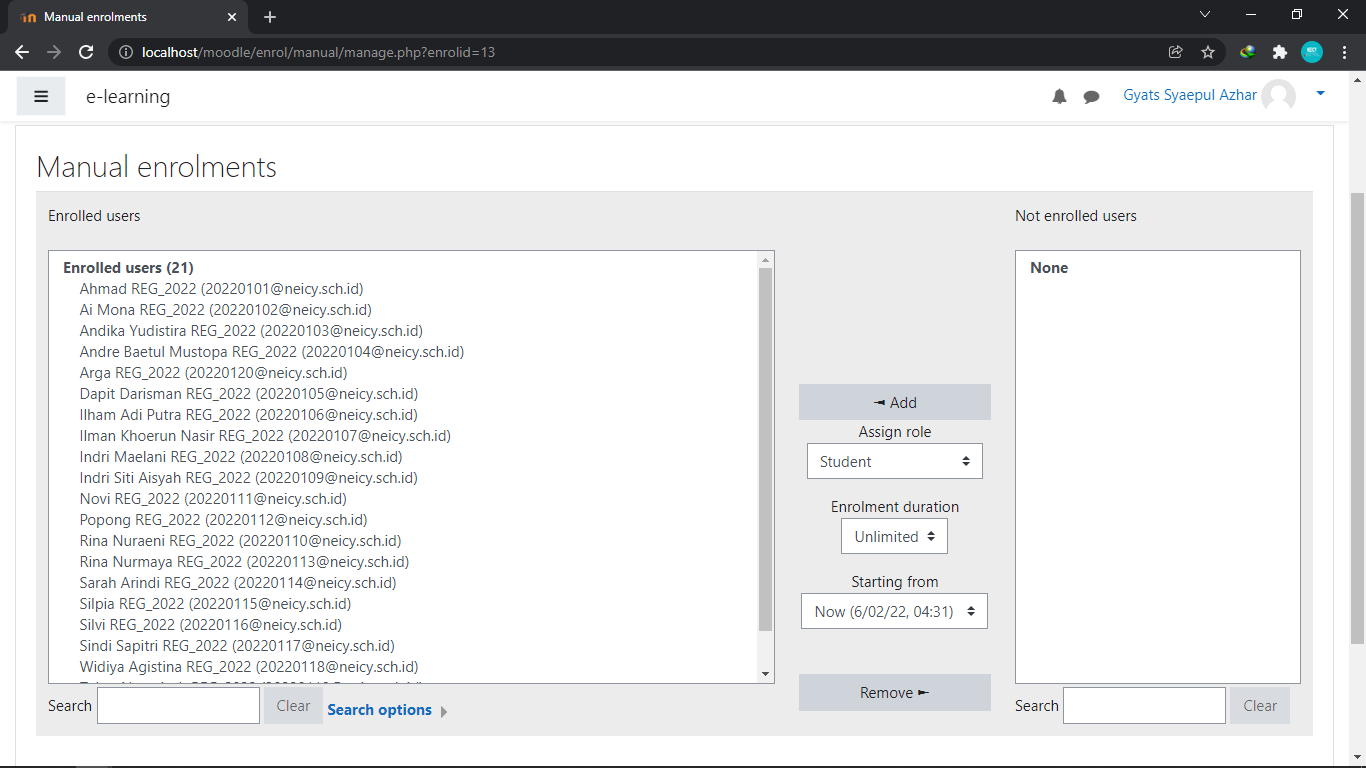Open the Starting from date dropdown
The width and height of the screenshot is (1366, 768).
[894, 611]
